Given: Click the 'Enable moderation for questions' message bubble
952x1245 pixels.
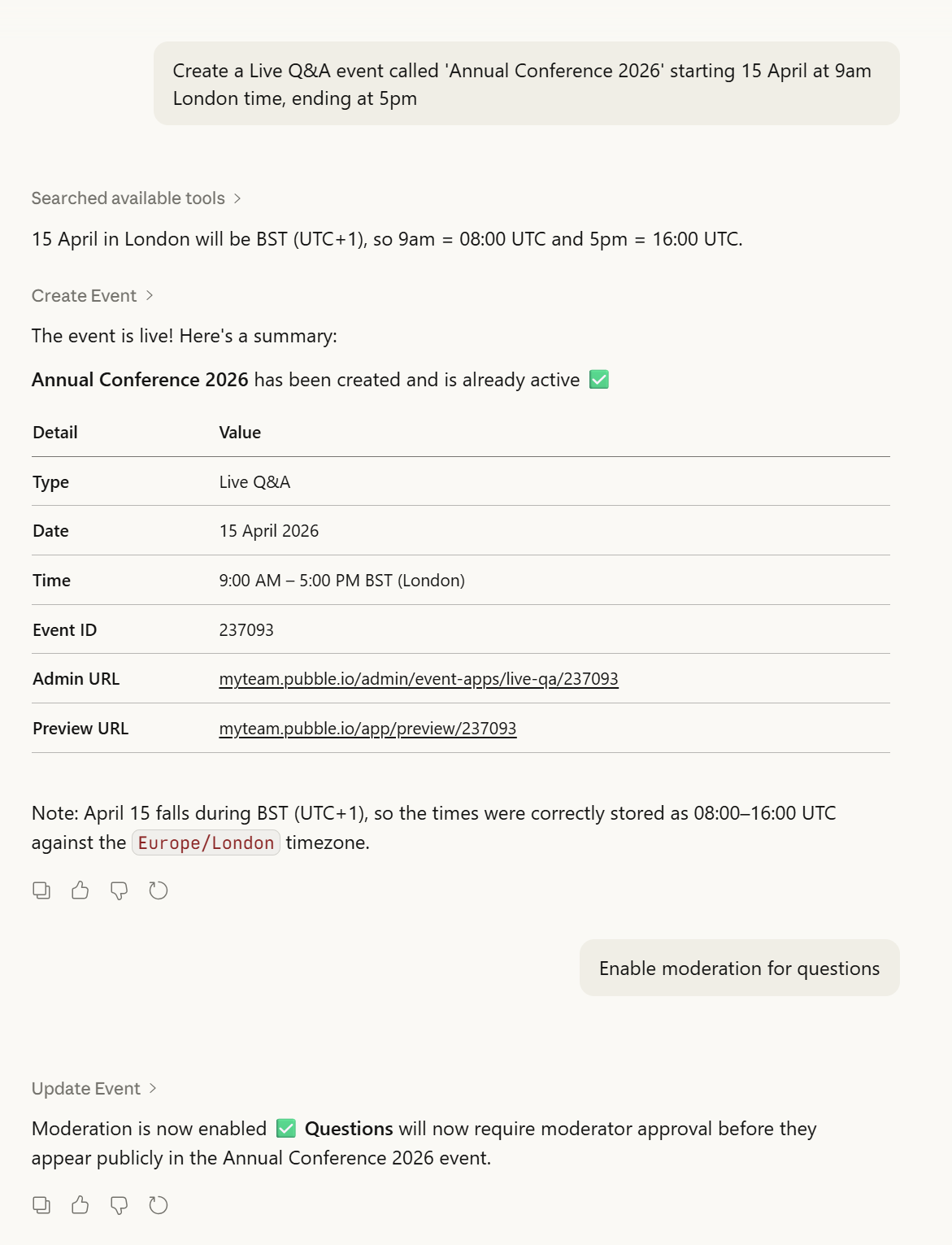Looking at the screenshot, I should coord(739,969).
